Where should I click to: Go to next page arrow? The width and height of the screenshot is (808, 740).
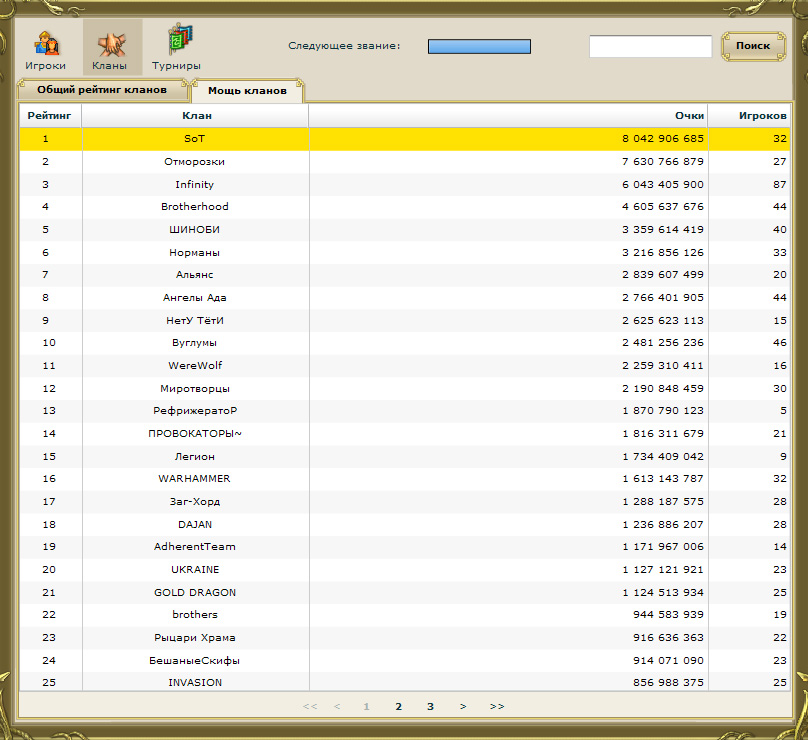coord(463,706)
